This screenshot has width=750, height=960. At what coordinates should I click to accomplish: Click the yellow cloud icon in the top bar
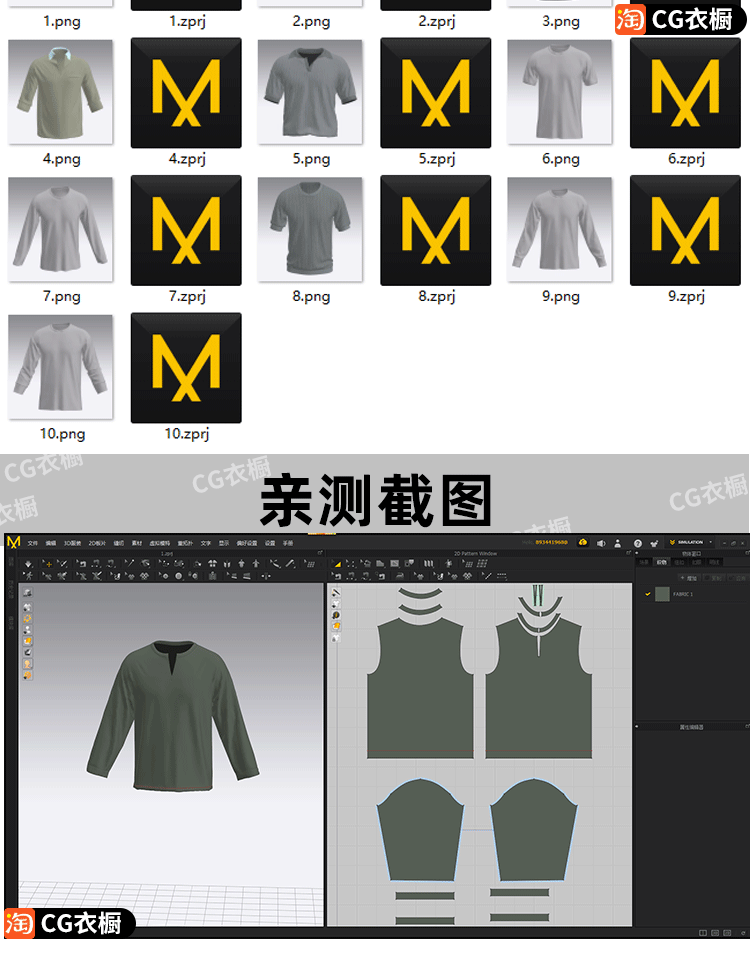click(x=582, y=542)
